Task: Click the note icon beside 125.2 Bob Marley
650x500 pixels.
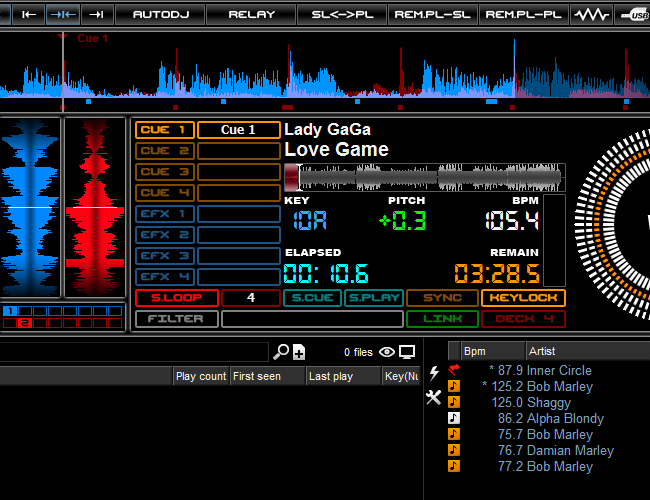Action: 454,386
